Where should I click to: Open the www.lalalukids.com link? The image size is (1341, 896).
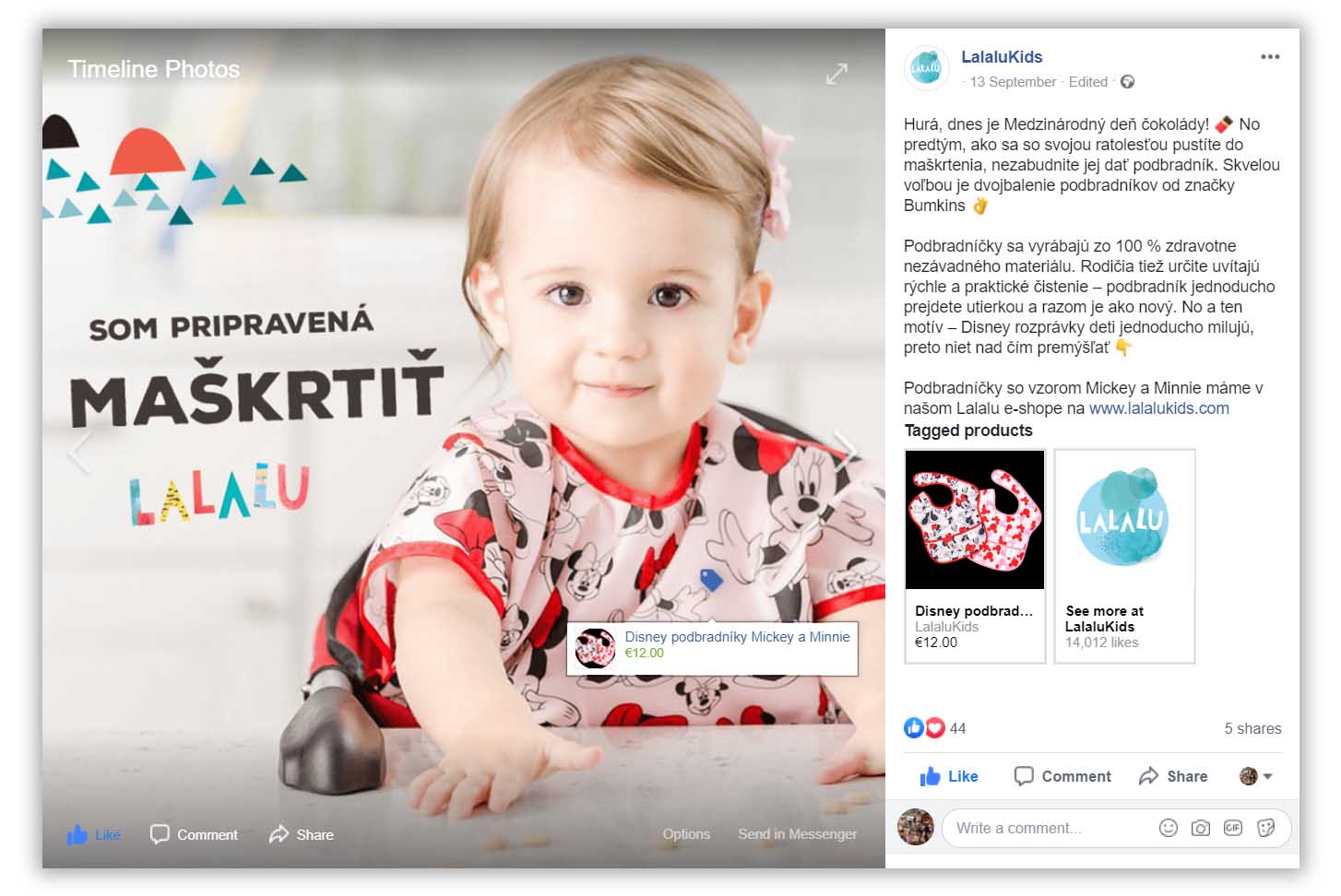(x=1158, y=408)
